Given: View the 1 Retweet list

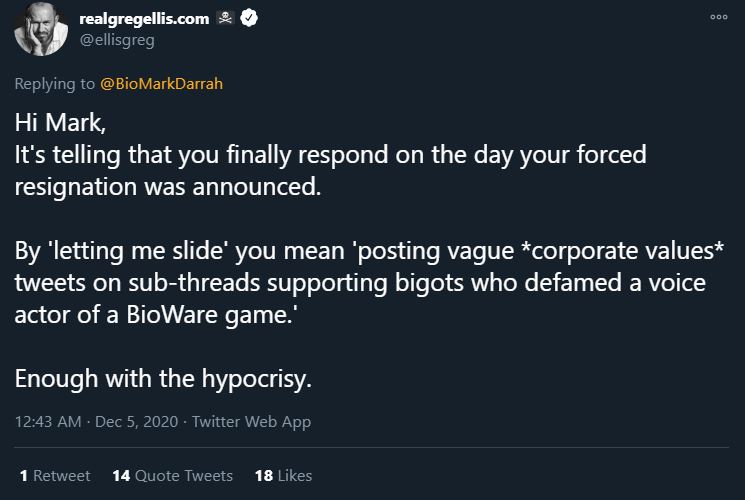Looking at the screenshot, I should pyautogui.click(x=55, y=476).
